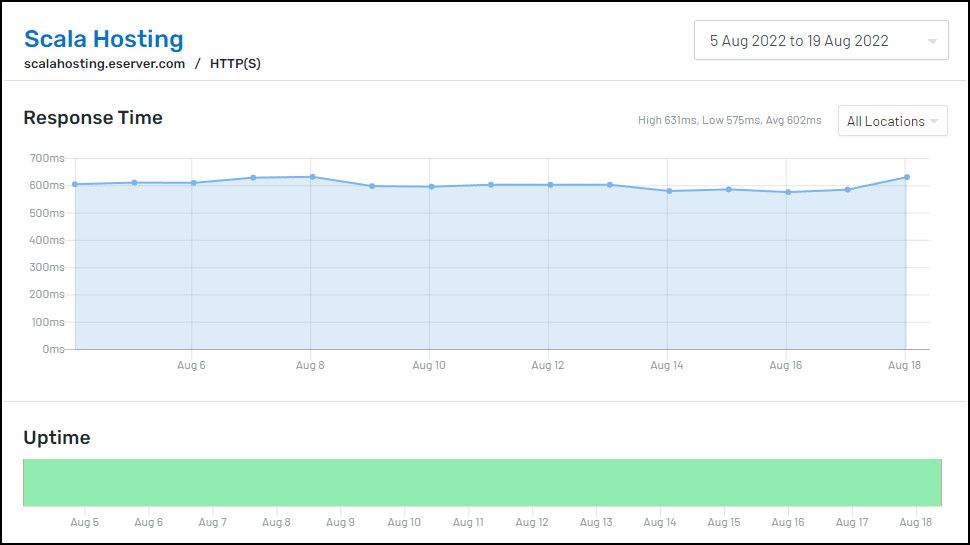Click the data point at Aug 6 on the chart
Viewport: 970px width, 545px height.
tap(194, 183)
